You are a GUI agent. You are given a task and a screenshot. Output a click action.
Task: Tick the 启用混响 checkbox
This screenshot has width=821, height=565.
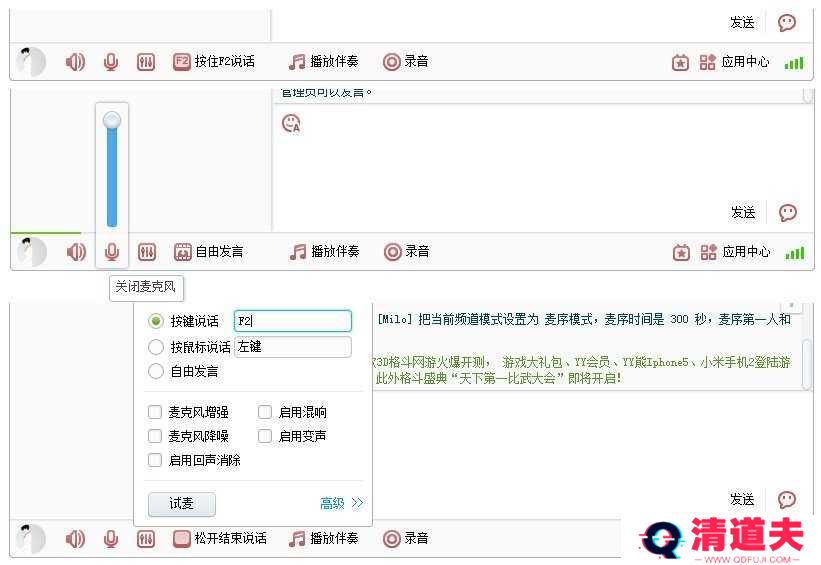click(x=265, y=412)
